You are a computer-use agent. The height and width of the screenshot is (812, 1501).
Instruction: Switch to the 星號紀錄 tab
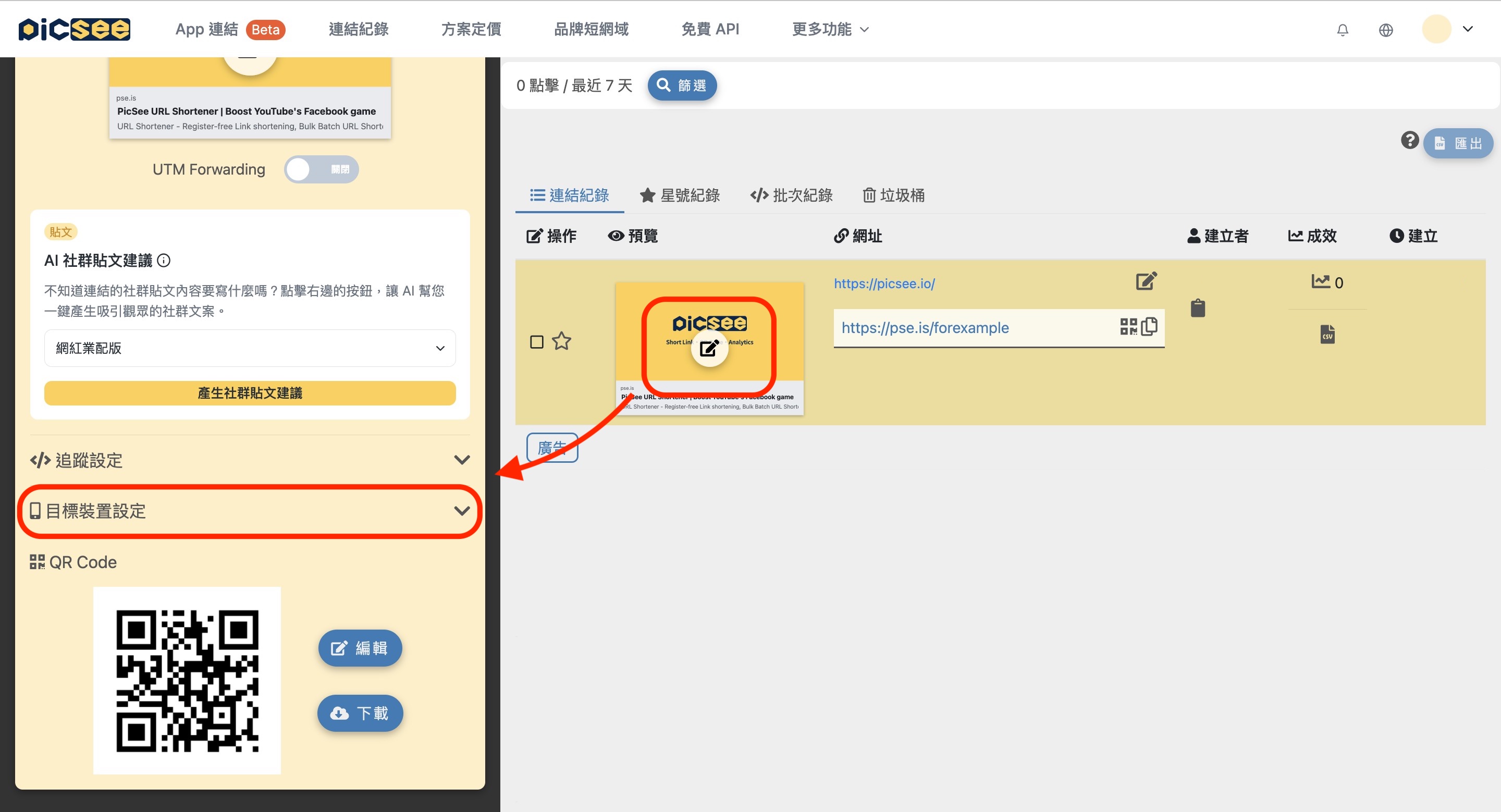[x=680, y=196]
